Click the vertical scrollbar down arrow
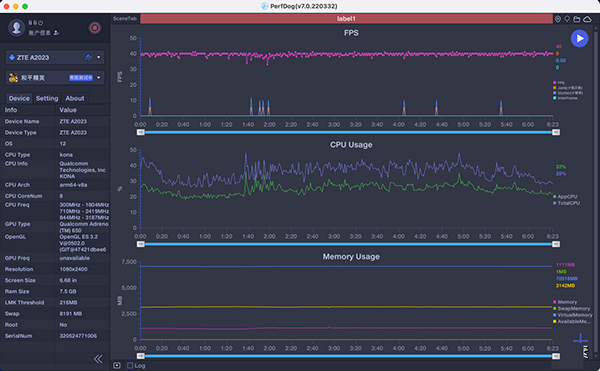Viewport: 600px width, 371px height. point(595,356)
